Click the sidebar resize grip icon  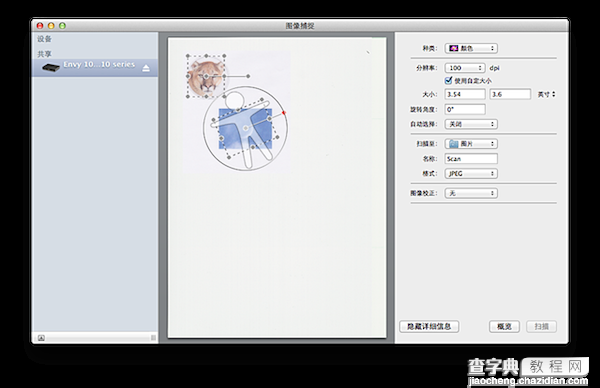click(x=153, y=337)
